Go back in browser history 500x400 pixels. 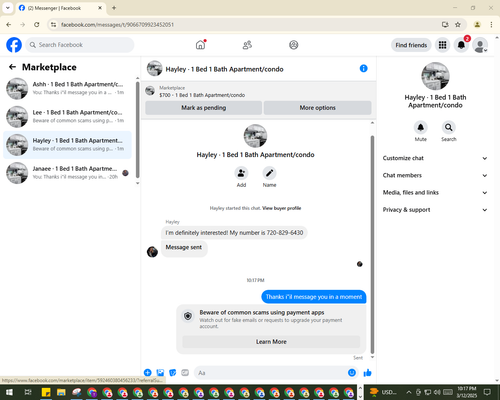9,25
